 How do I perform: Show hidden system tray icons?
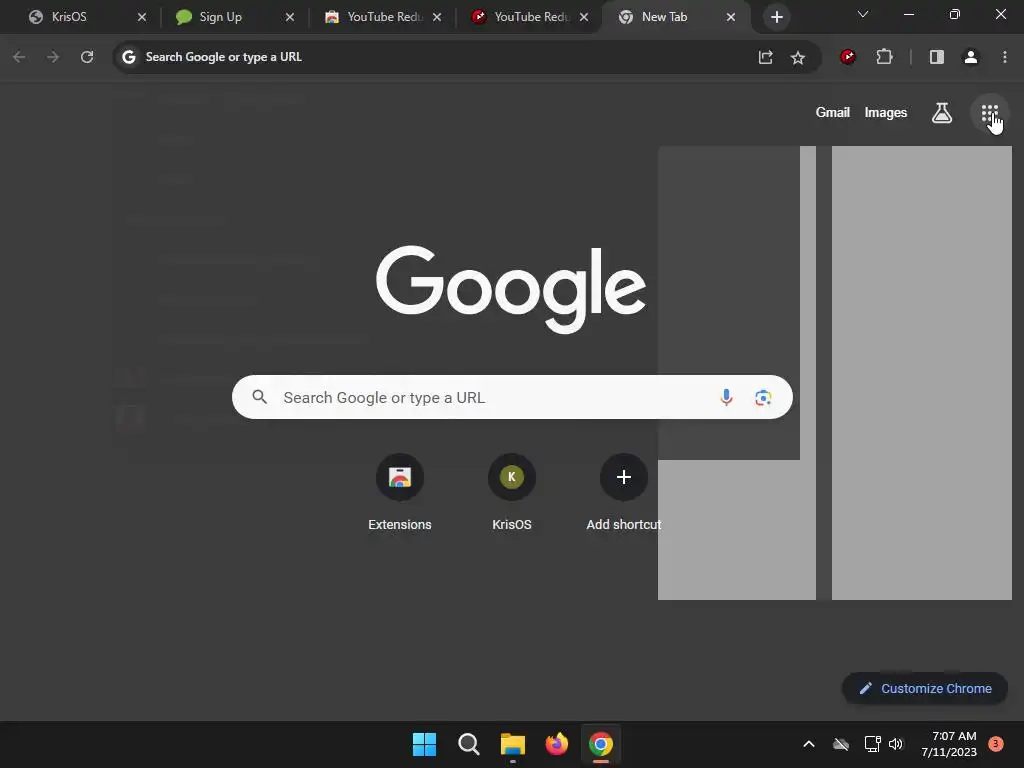point(808,744)
